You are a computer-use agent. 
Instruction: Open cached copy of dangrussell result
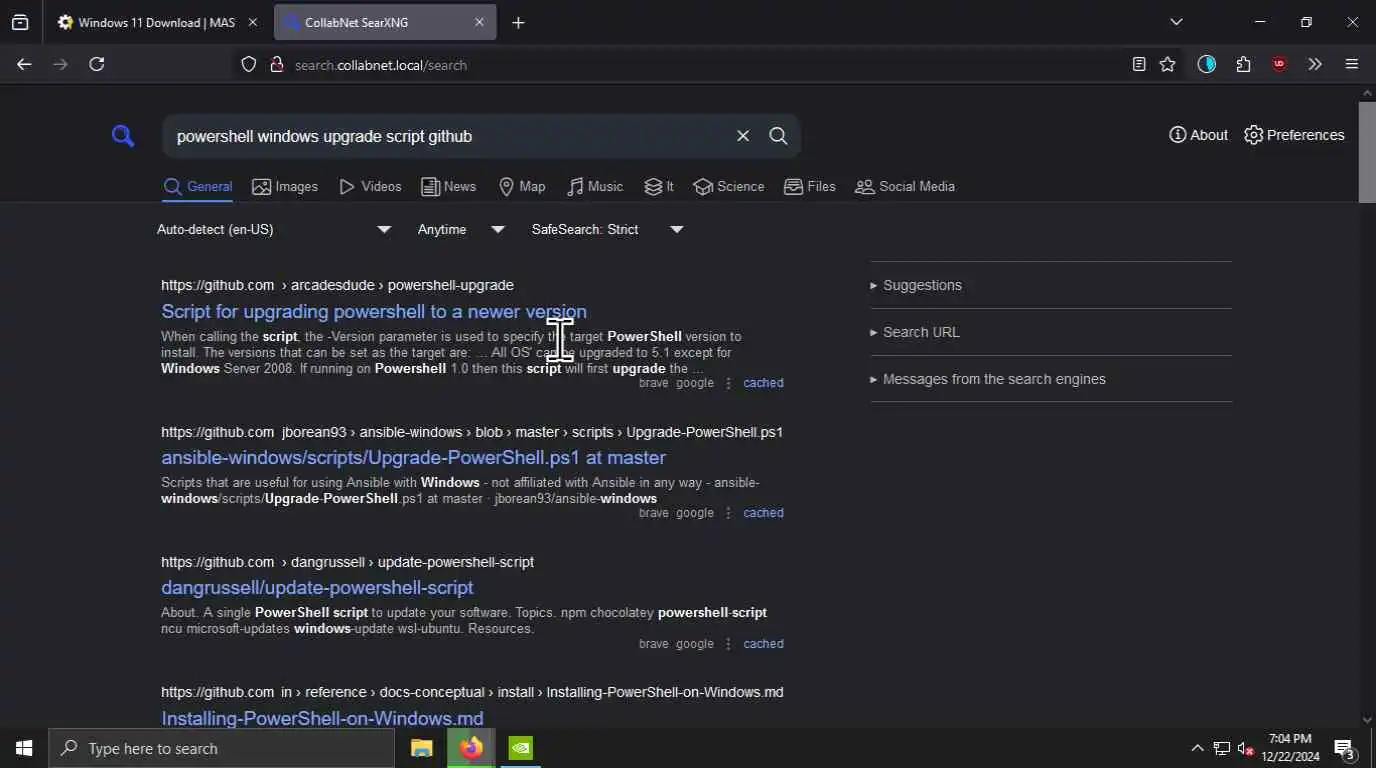(763, 644)
